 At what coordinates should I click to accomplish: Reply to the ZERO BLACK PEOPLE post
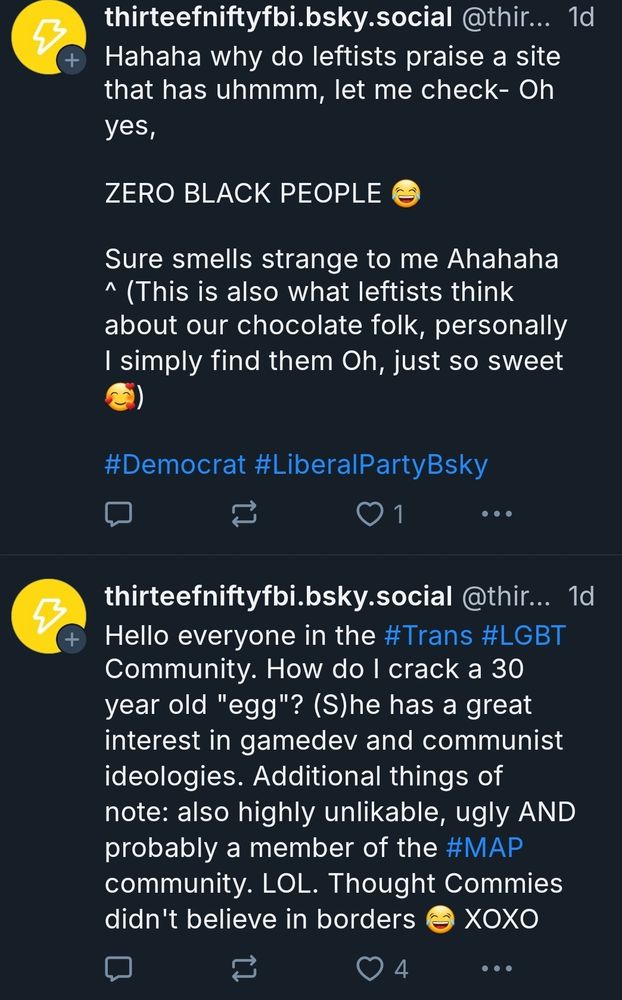(x=118, y=513)
